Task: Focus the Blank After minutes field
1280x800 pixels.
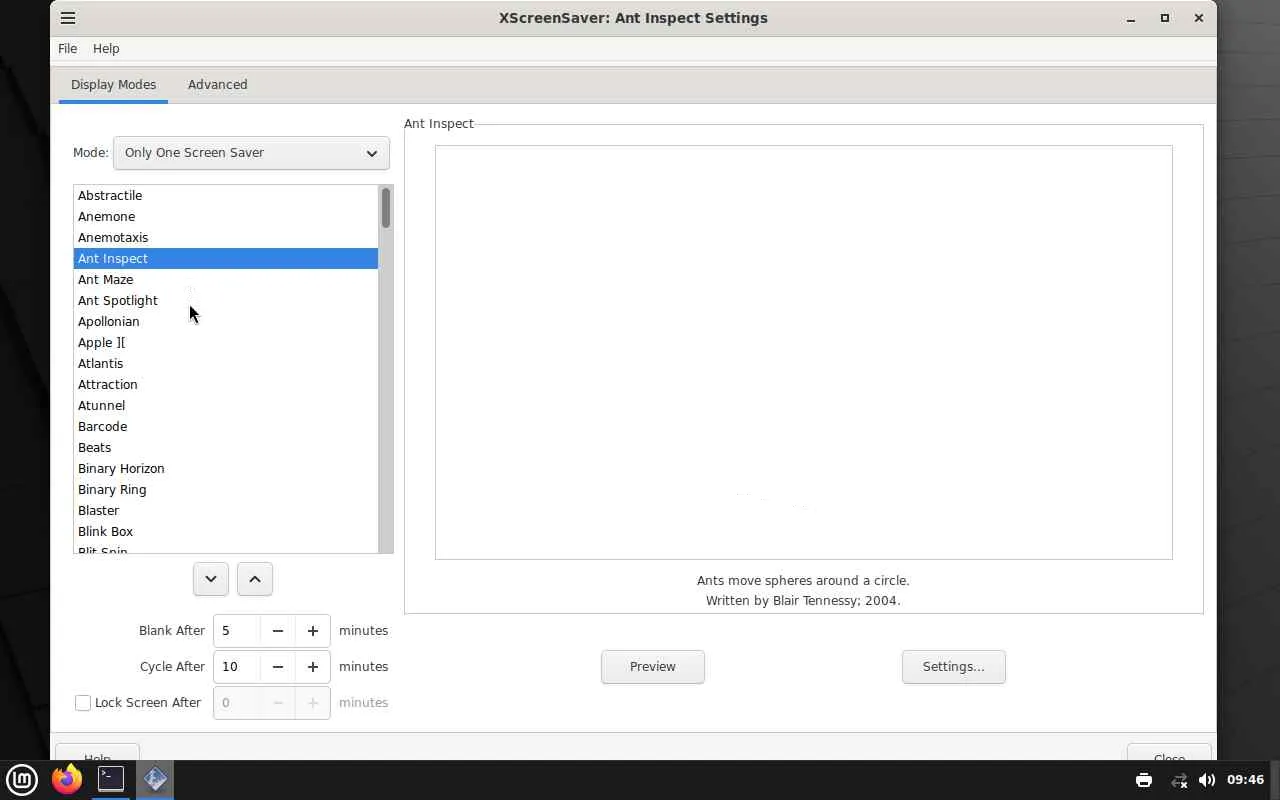Action: pyautogui.click(x=237, y=631)
